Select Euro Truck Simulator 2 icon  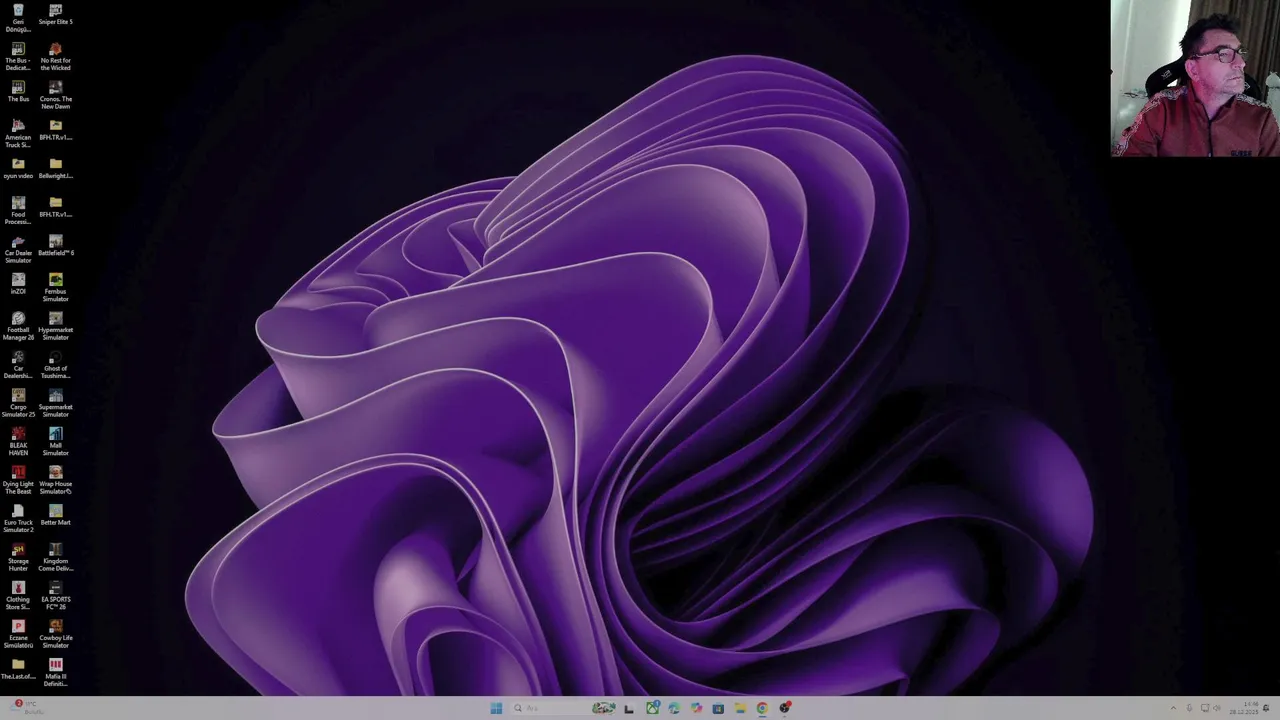[x=18, y=519]
